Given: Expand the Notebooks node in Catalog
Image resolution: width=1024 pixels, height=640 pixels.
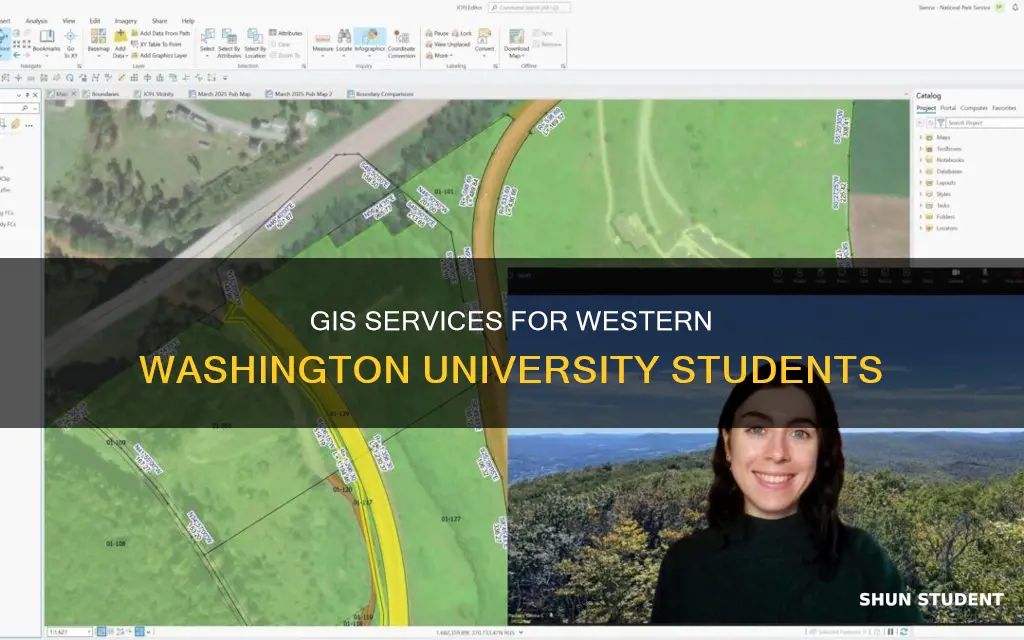Looking at the screenshot, I should (x=921, y=160).
